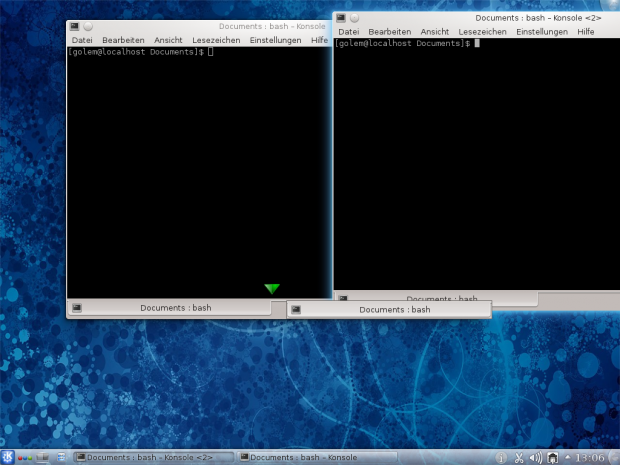Click the virtual desktop pager in panel
Screen dimensions: 620x465
click(x=42, y=458)
